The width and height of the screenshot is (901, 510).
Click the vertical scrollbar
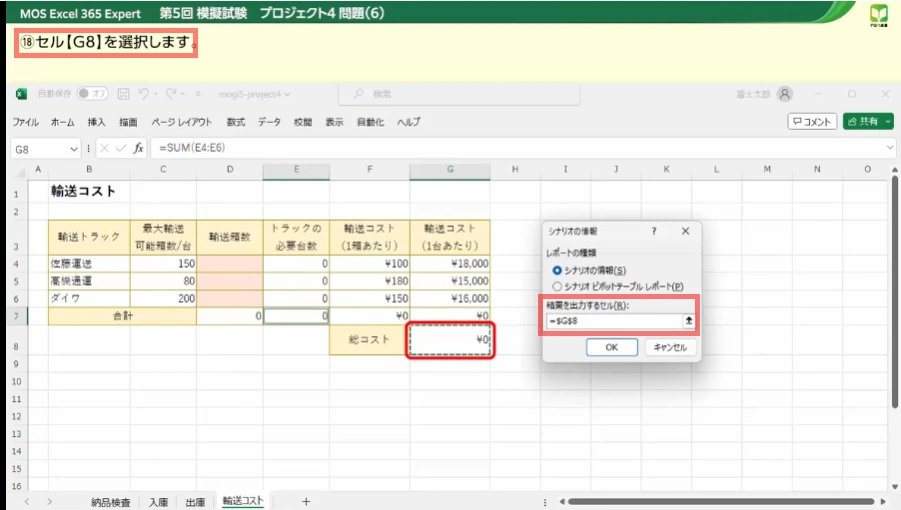[895, 293]
